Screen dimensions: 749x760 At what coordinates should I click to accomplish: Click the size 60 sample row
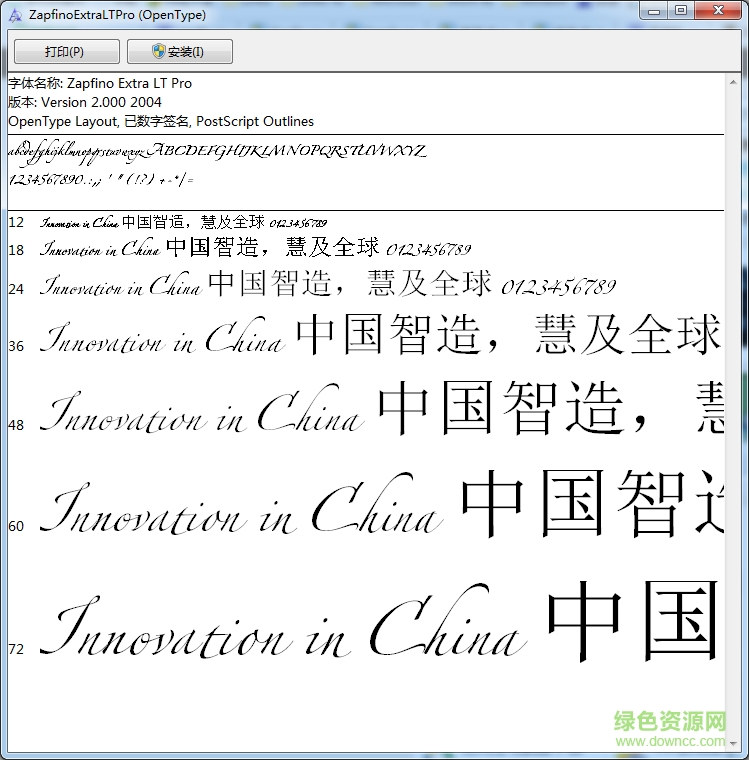pyautogui.click(x=366, y=505)
